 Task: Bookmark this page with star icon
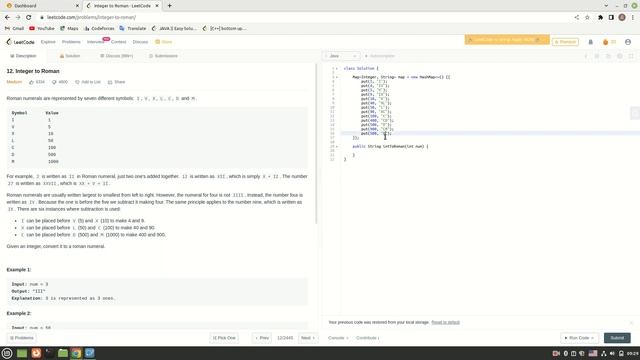(587, 17)
